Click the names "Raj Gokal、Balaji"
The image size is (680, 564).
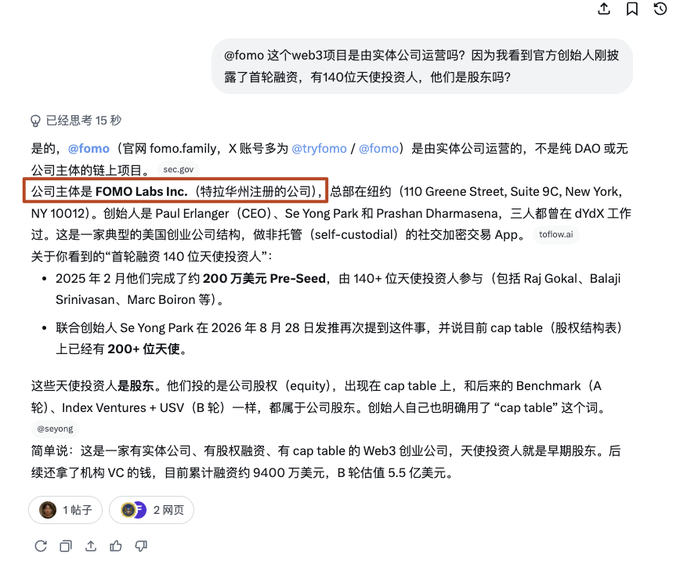pos(572,278)
